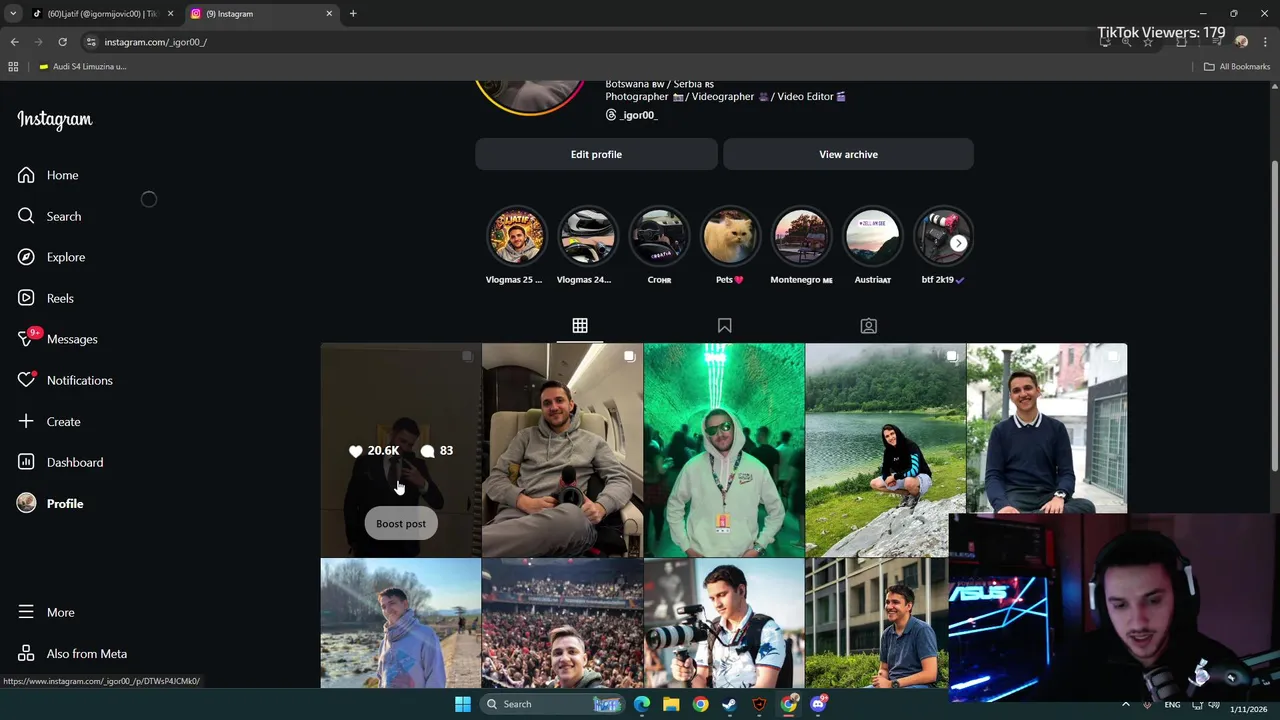
Task: Open post of man in navy sweater
Action: coord(1047,428)
